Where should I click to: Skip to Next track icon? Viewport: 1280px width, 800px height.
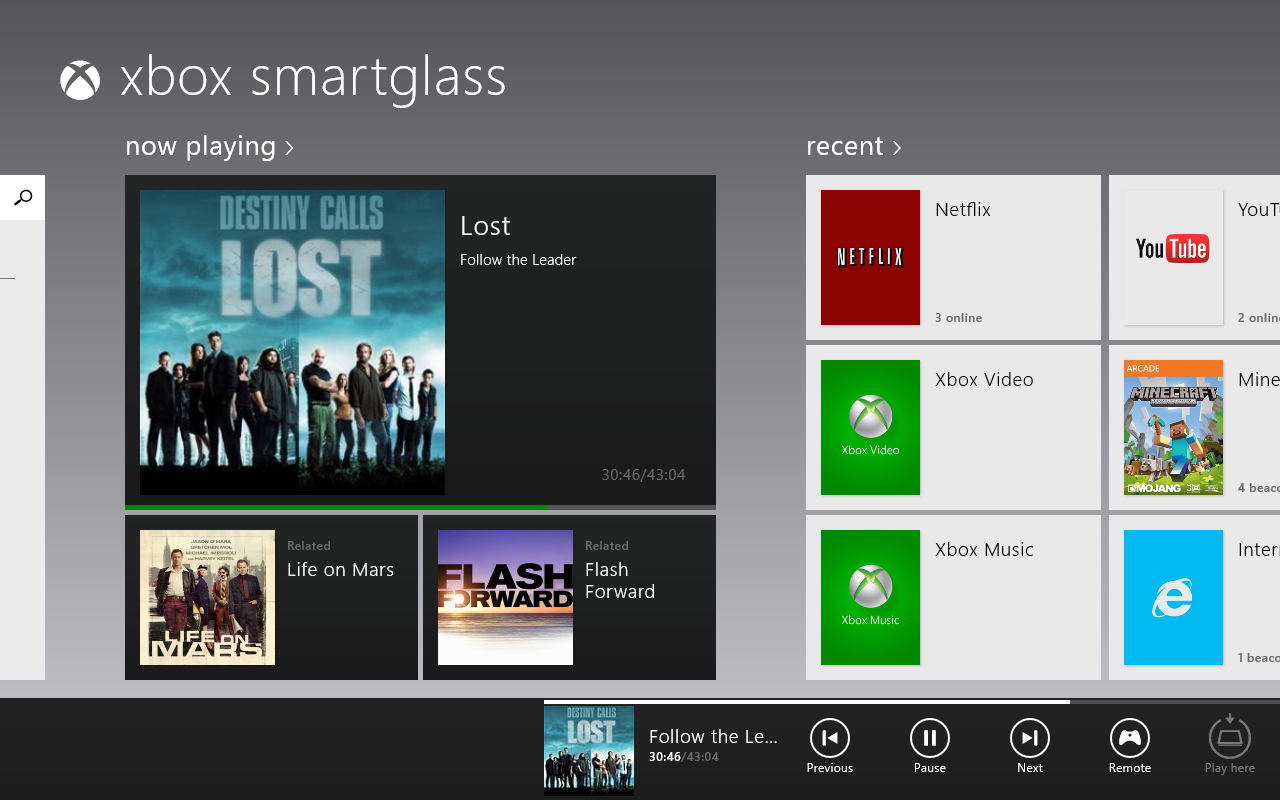coord(1029,740)
